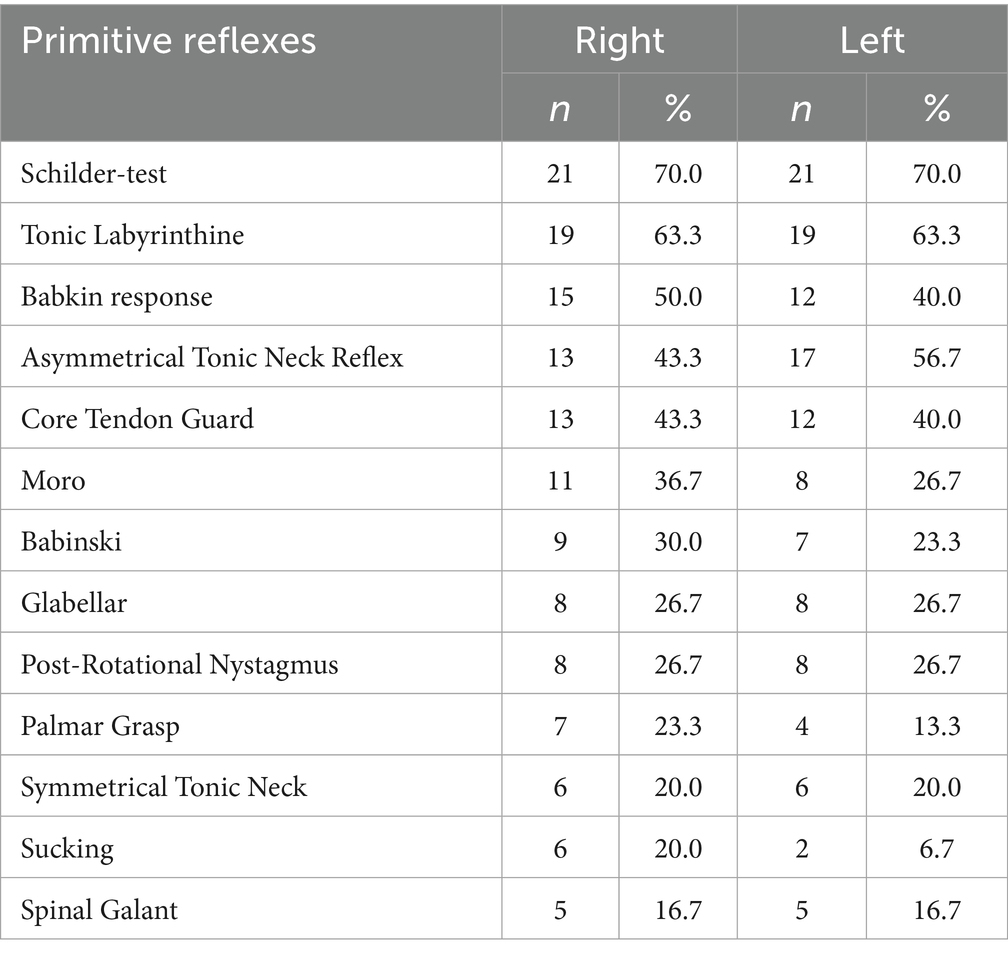Click the Babinski row label
This screenshot has width=1008, height=957.
tap(72, 541)
